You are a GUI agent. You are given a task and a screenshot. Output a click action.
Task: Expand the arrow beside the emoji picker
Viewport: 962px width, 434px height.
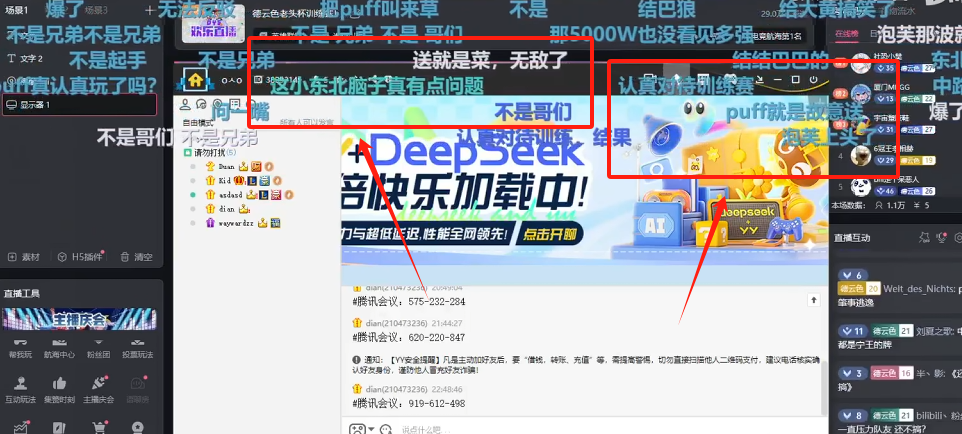[371, 430]
